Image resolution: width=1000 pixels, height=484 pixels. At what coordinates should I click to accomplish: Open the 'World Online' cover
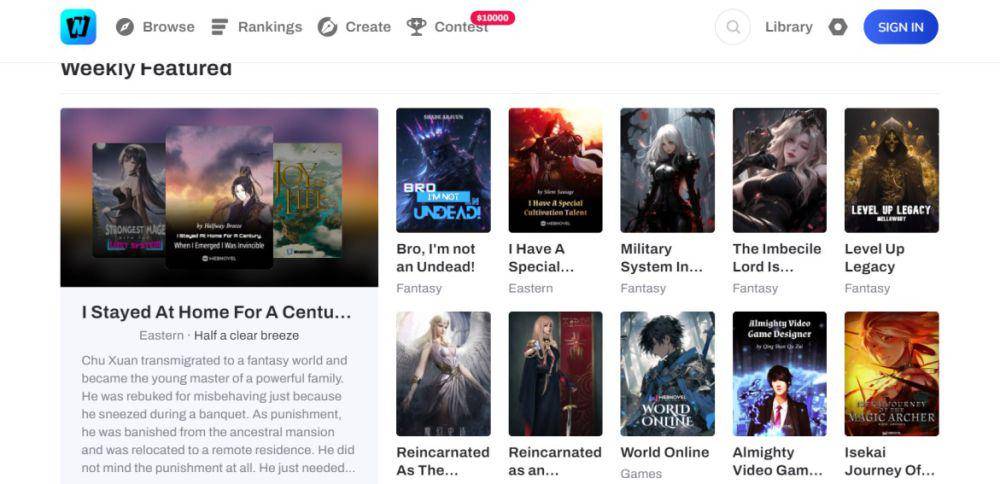(x=668, y=374)
